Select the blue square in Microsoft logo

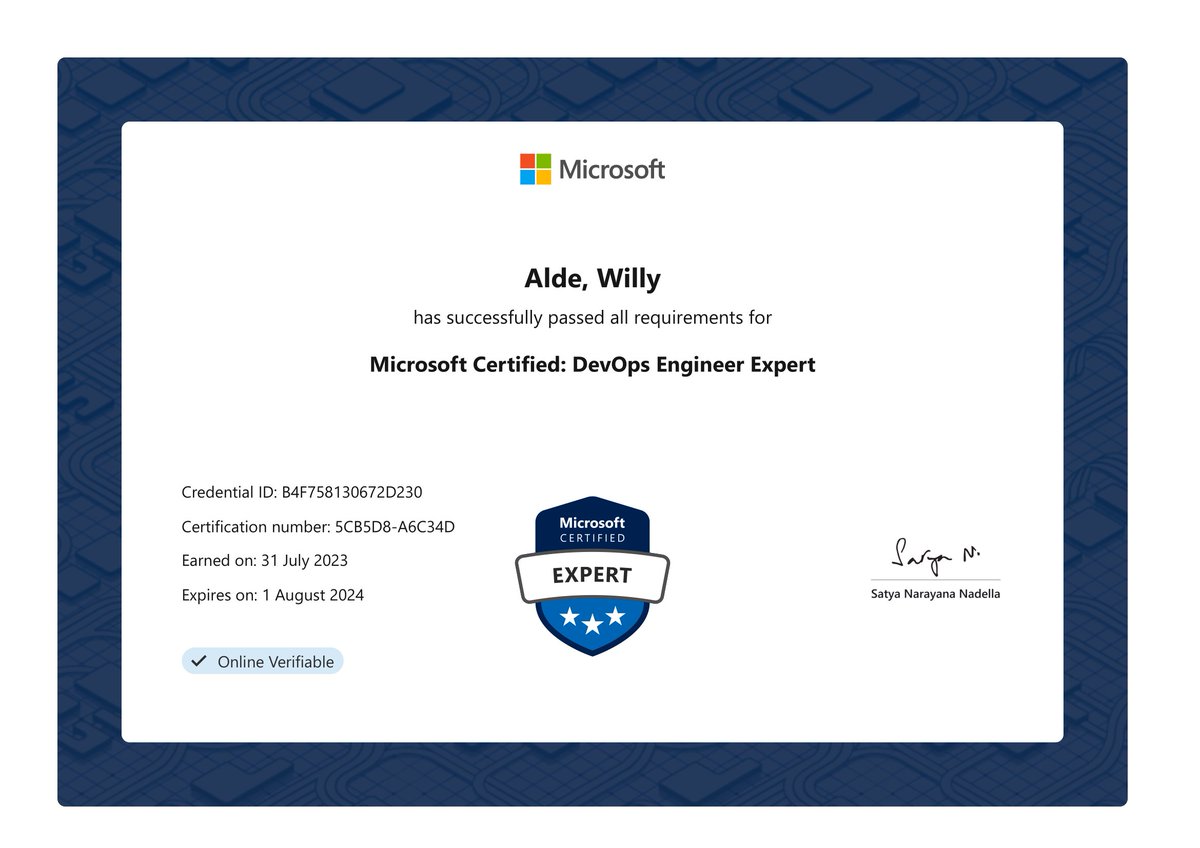click(x=527, y=176)
